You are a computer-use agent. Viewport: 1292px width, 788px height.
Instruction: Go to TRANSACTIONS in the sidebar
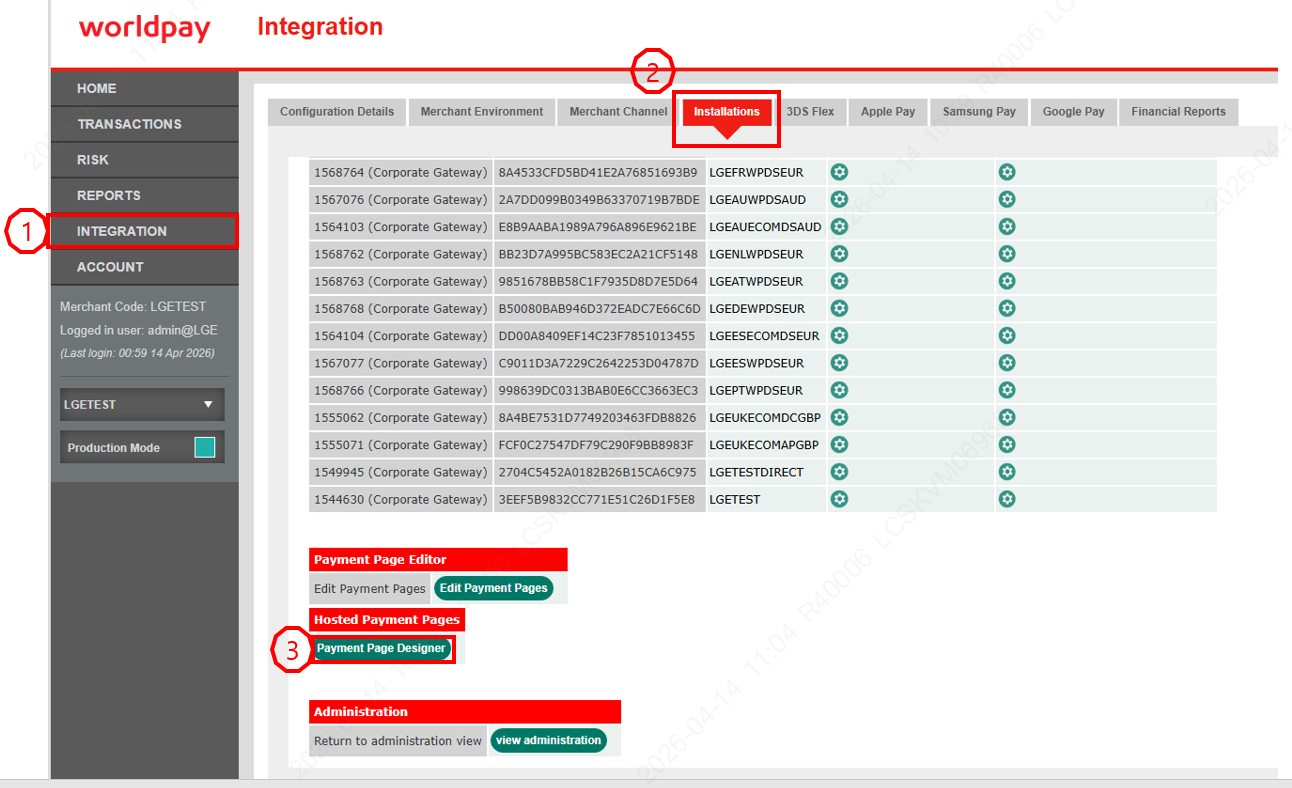pyautogui.click(x=129, y=124)
